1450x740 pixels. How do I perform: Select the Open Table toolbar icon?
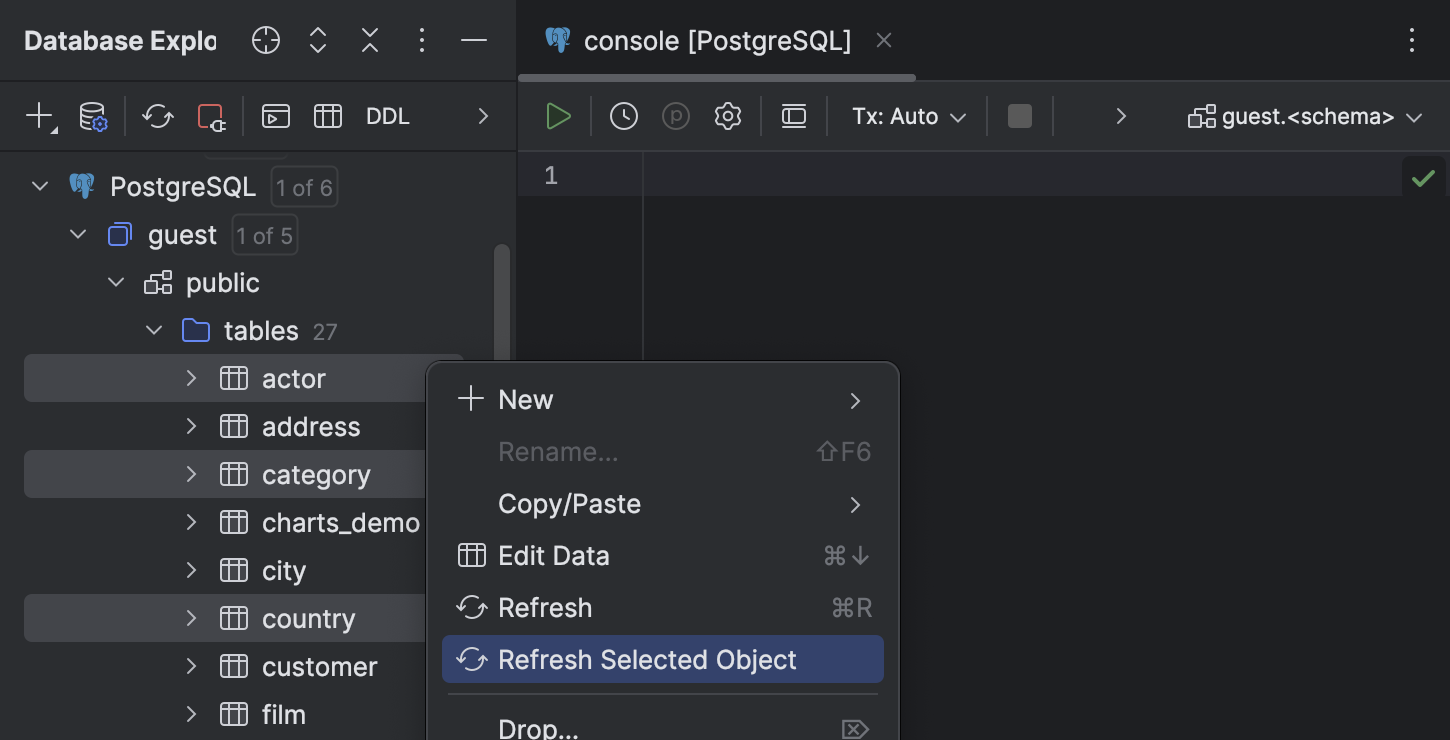click(328, 116)
